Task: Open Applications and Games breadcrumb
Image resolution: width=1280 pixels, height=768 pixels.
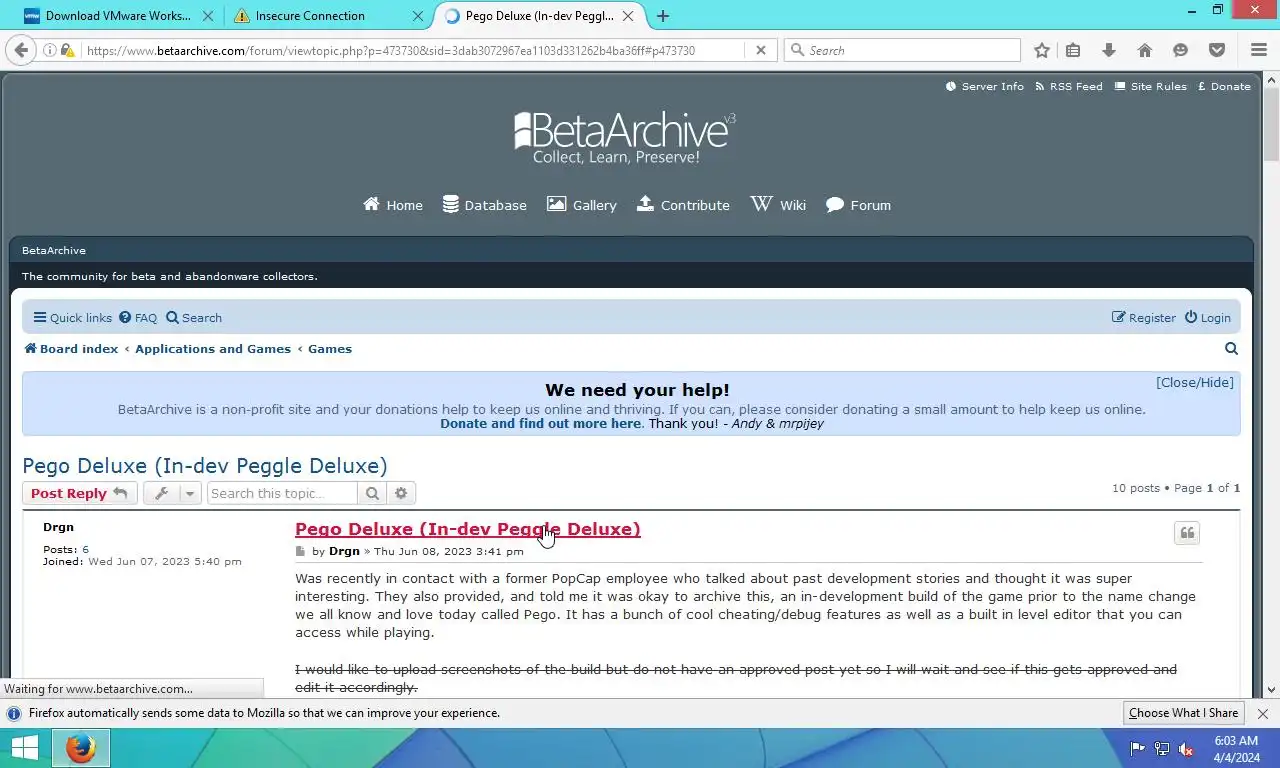Action: (x=213, y=349)
